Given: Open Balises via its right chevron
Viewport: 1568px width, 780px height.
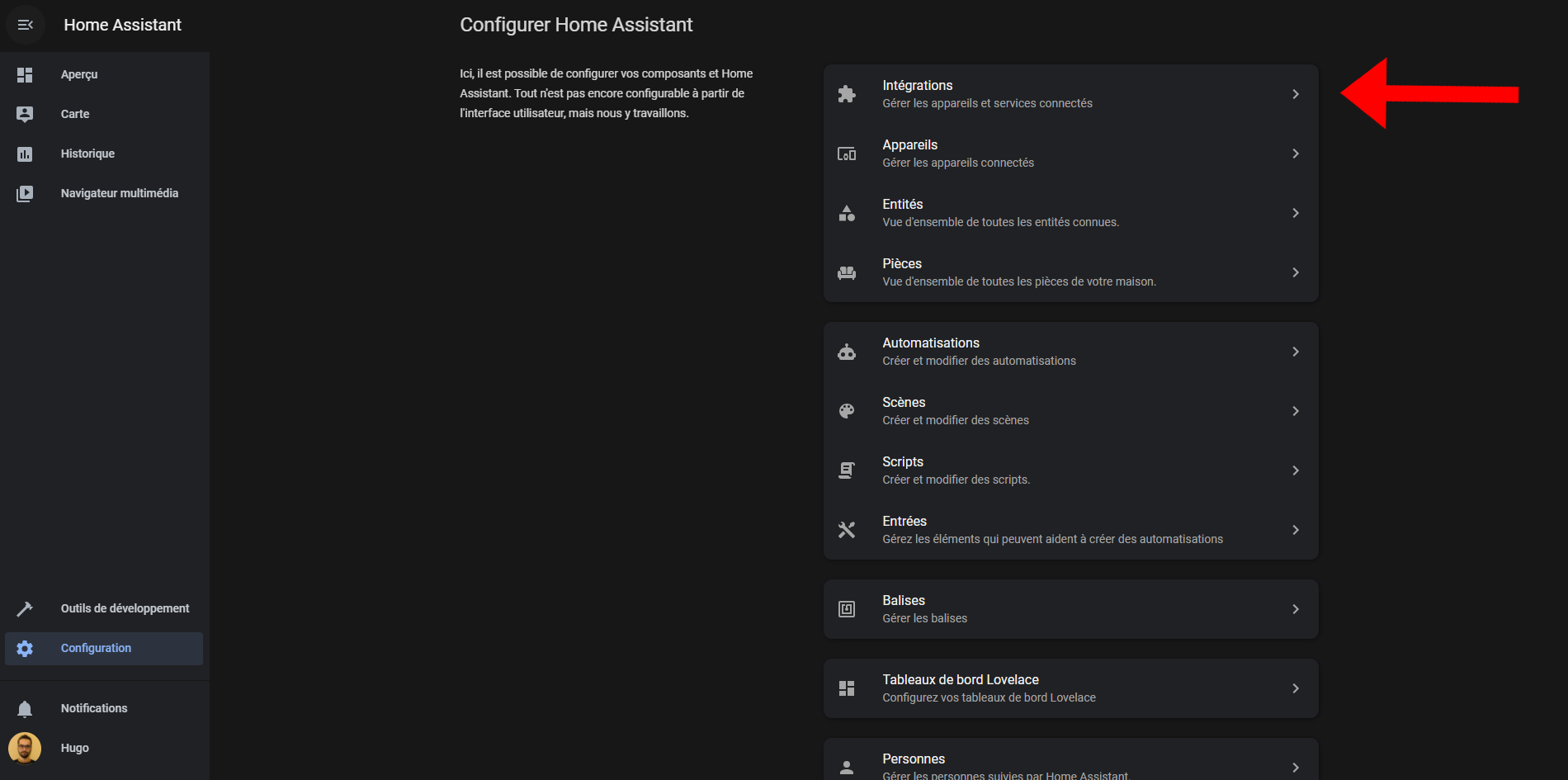Looking at the screenshot, I should (1296, 609).
